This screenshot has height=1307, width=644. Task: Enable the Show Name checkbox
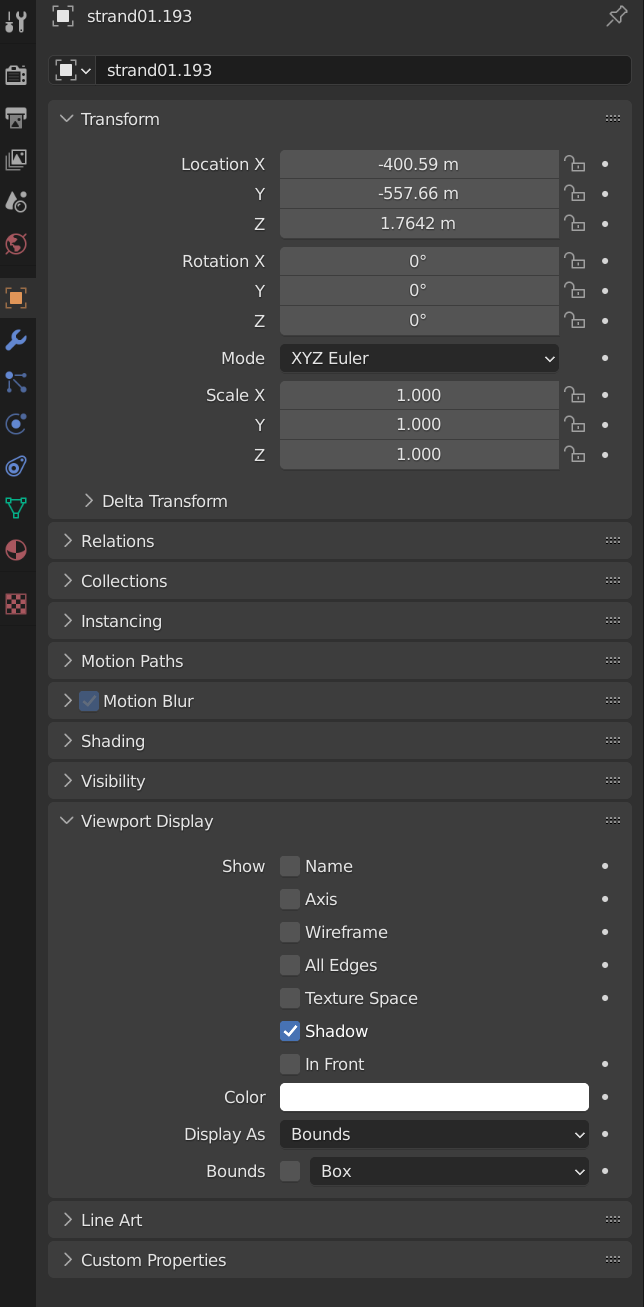(290, 866)
